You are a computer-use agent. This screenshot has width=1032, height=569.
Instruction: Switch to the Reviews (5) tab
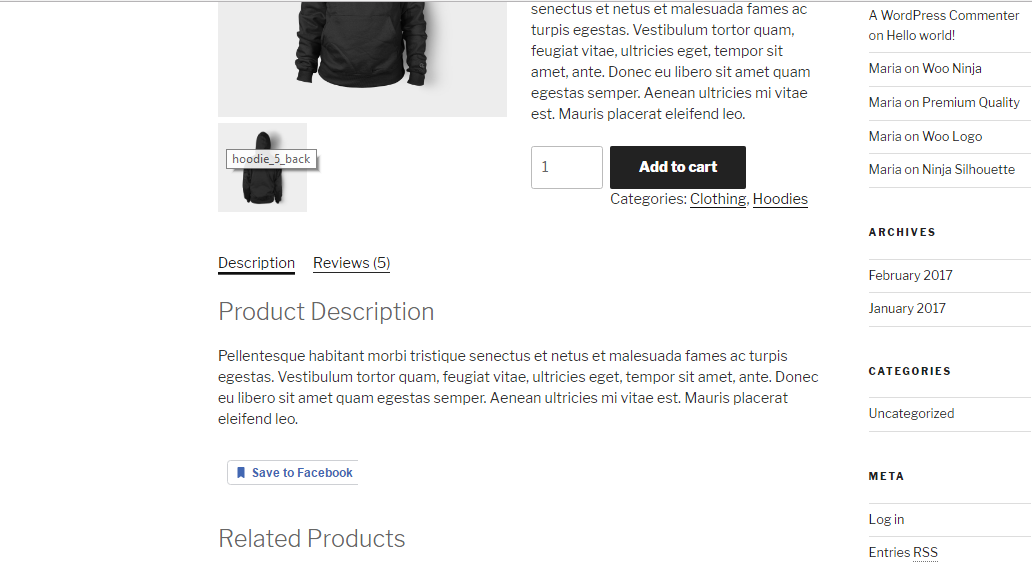point(351,263)
